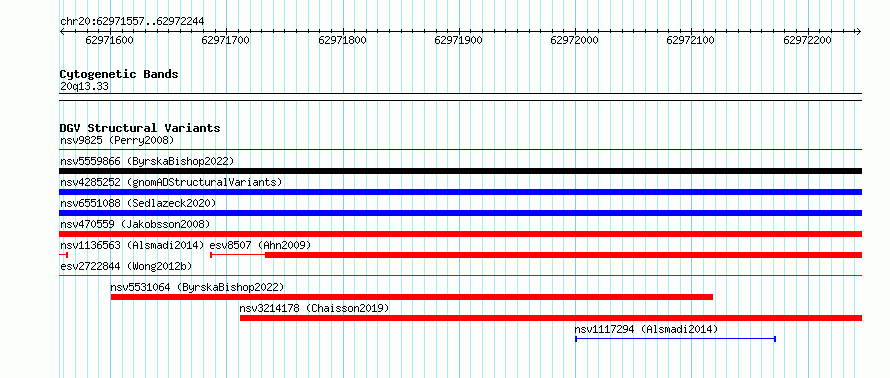
Task: Open variant esv2722844 (Wong2012b) label
Action: click(x=126, y=266)
